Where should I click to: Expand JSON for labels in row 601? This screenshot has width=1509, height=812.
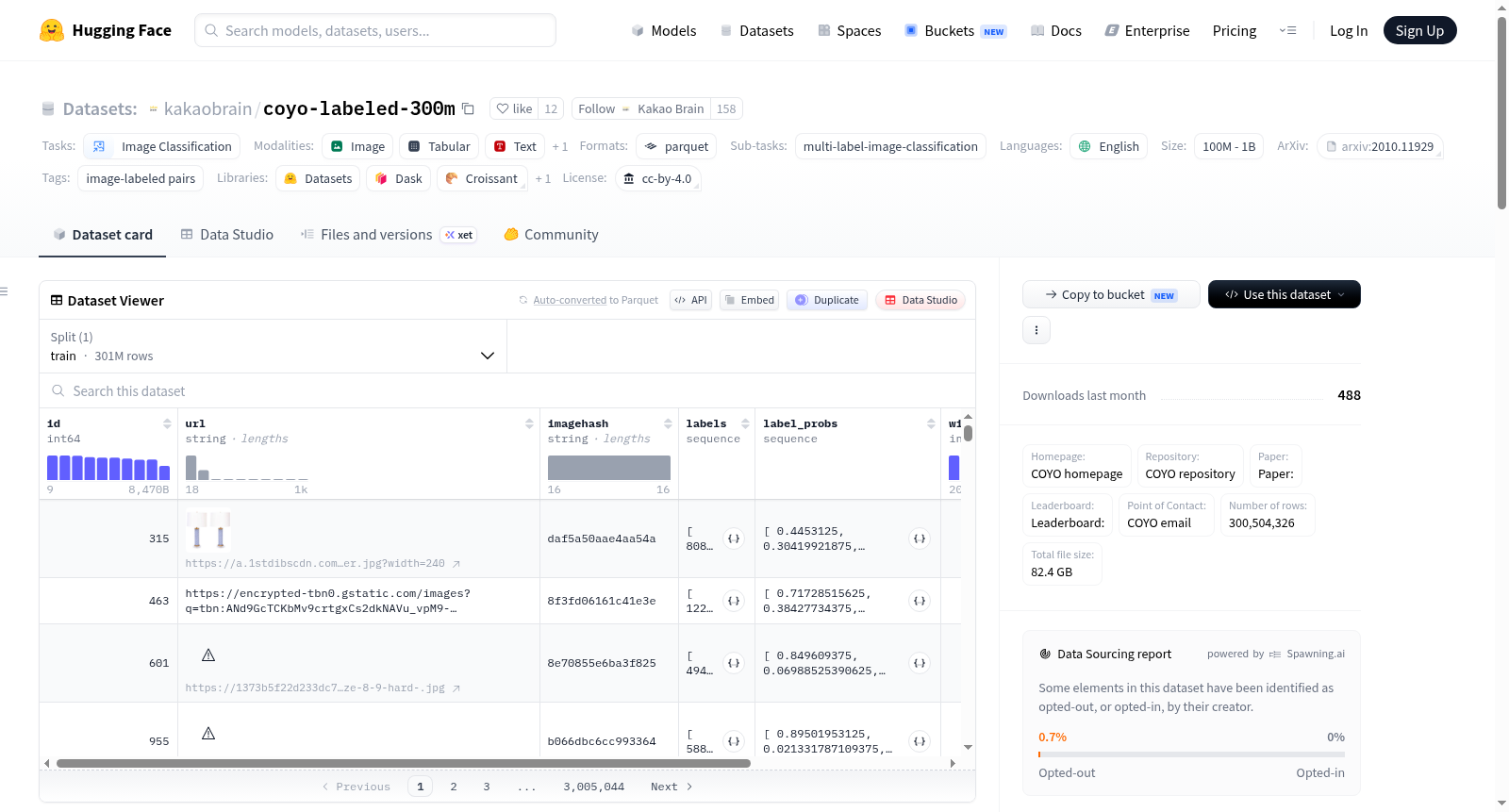coord(734,663)
